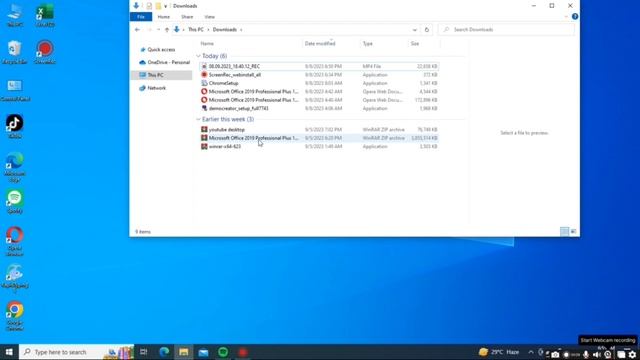Open the Quick Access Toolbar dropdown

click(x=165, y=6)
